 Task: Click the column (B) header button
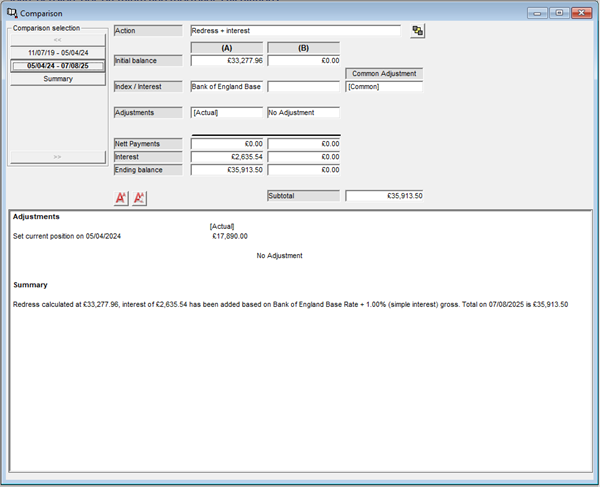(303, 48)
